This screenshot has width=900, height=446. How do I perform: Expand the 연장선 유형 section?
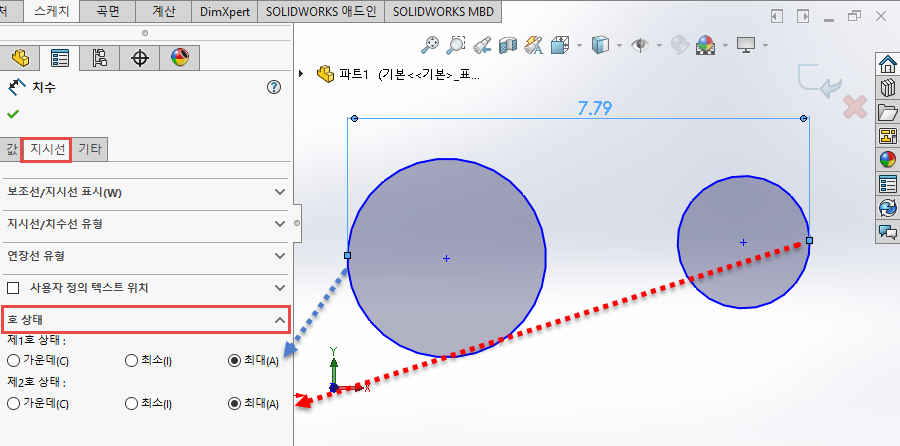[280, 256]
